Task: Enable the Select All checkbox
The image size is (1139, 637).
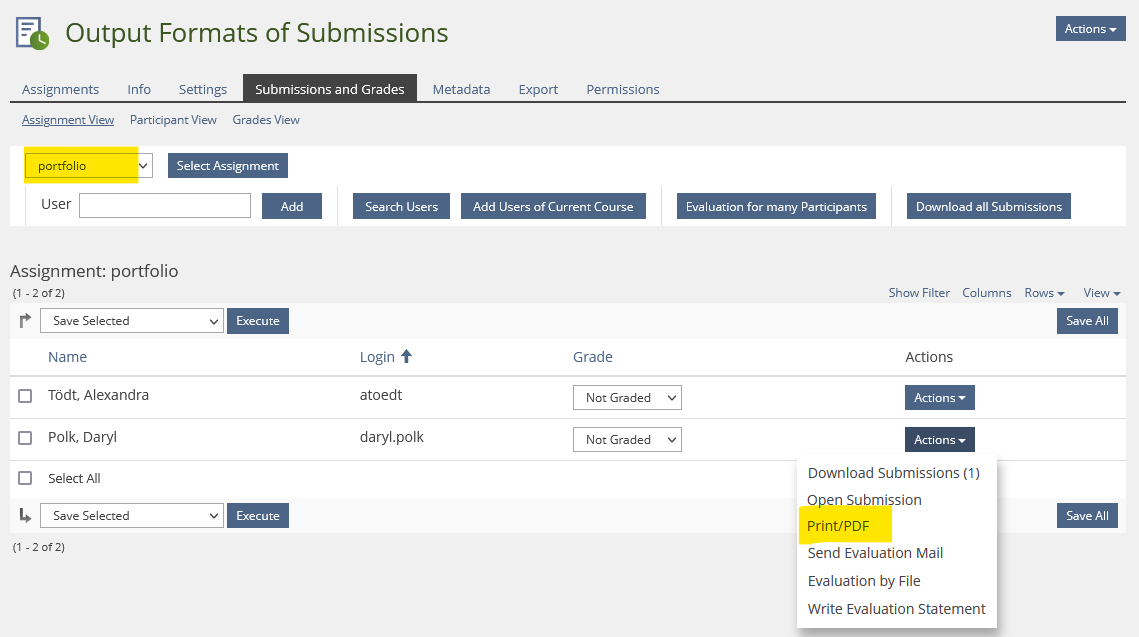Action: pos(25,478)
